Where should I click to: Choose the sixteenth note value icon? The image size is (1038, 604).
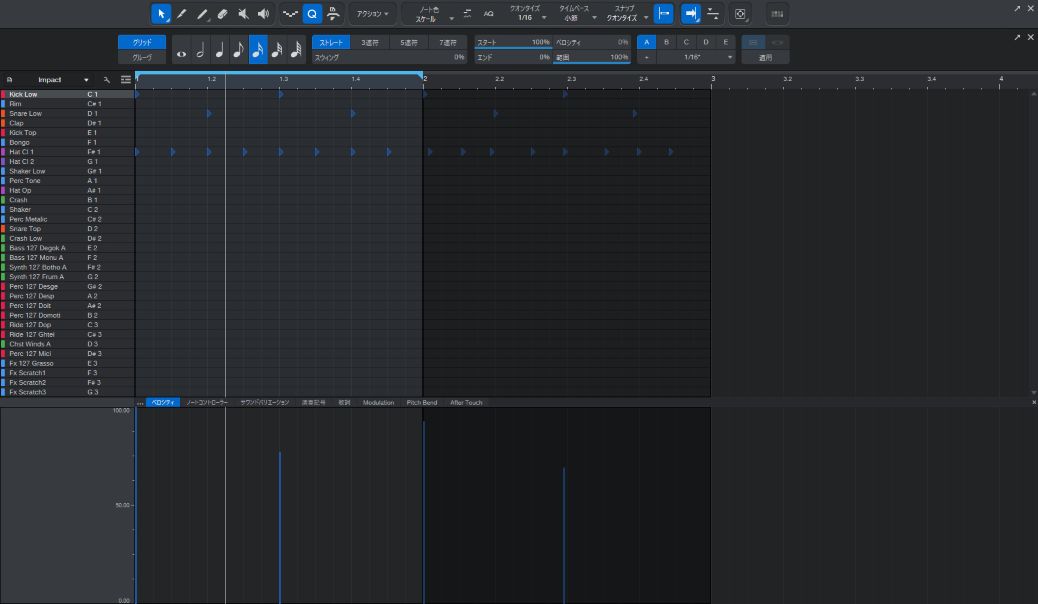[257, 50]
